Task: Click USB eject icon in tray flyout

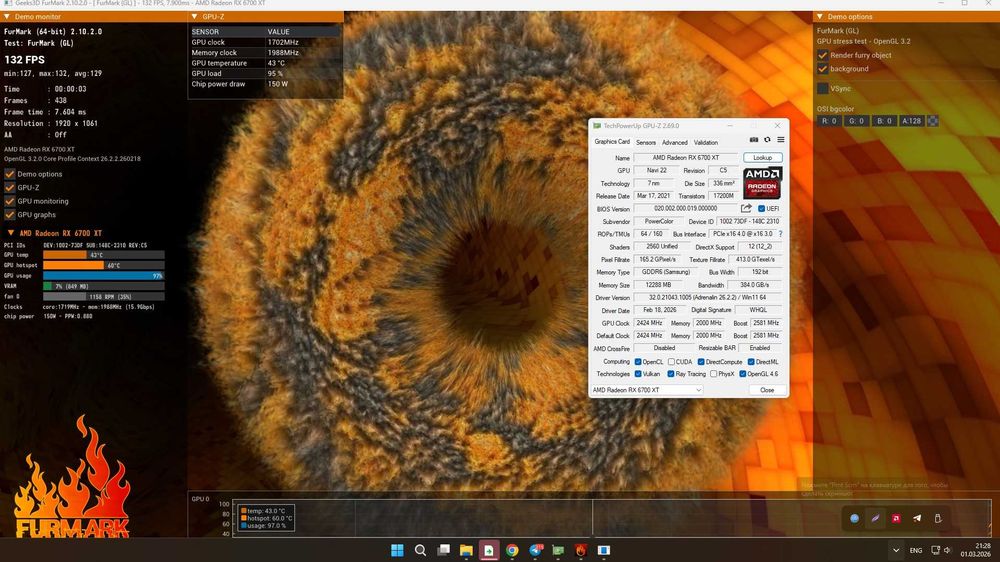Action: (x=938, y=519)
